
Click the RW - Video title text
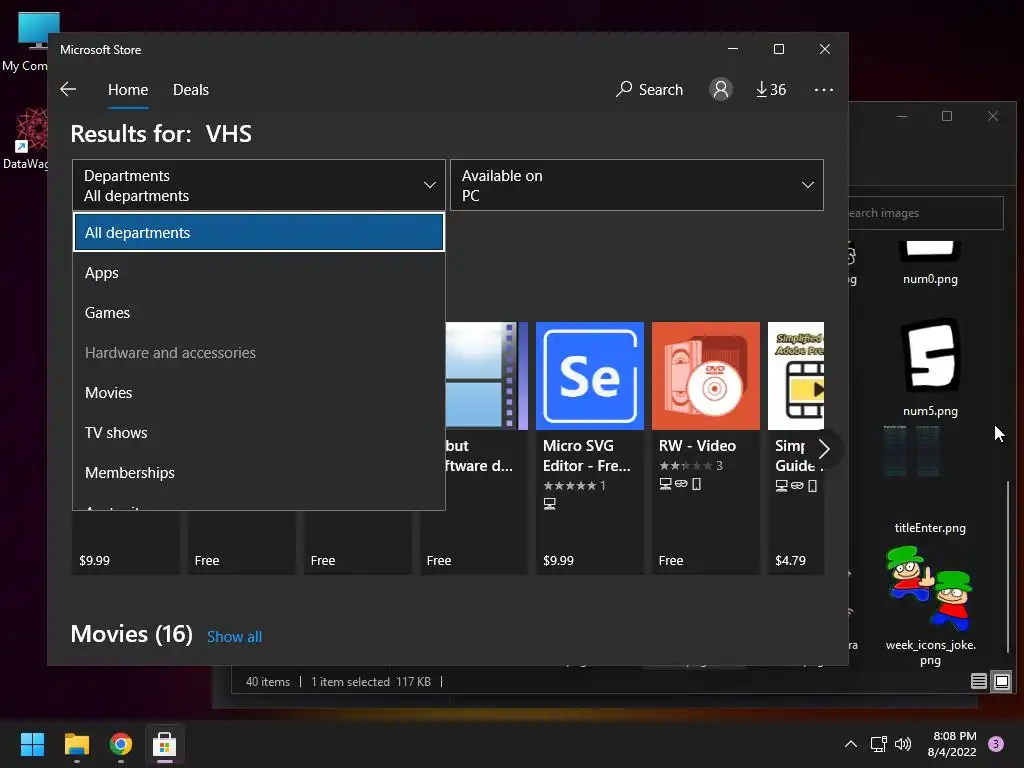pyautogui.click(x=697, y=445)
